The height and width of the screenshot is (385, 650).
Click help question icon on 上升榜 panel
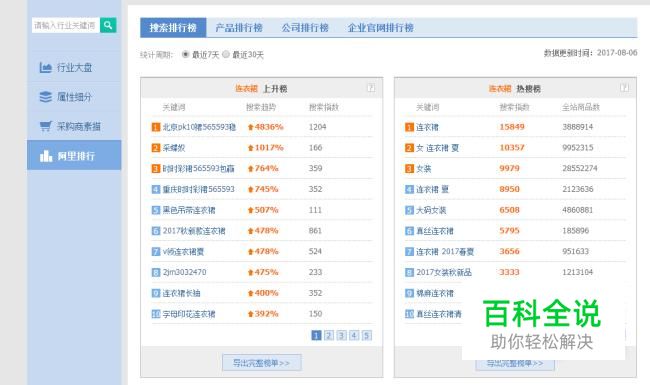click(x=371, y=88)
